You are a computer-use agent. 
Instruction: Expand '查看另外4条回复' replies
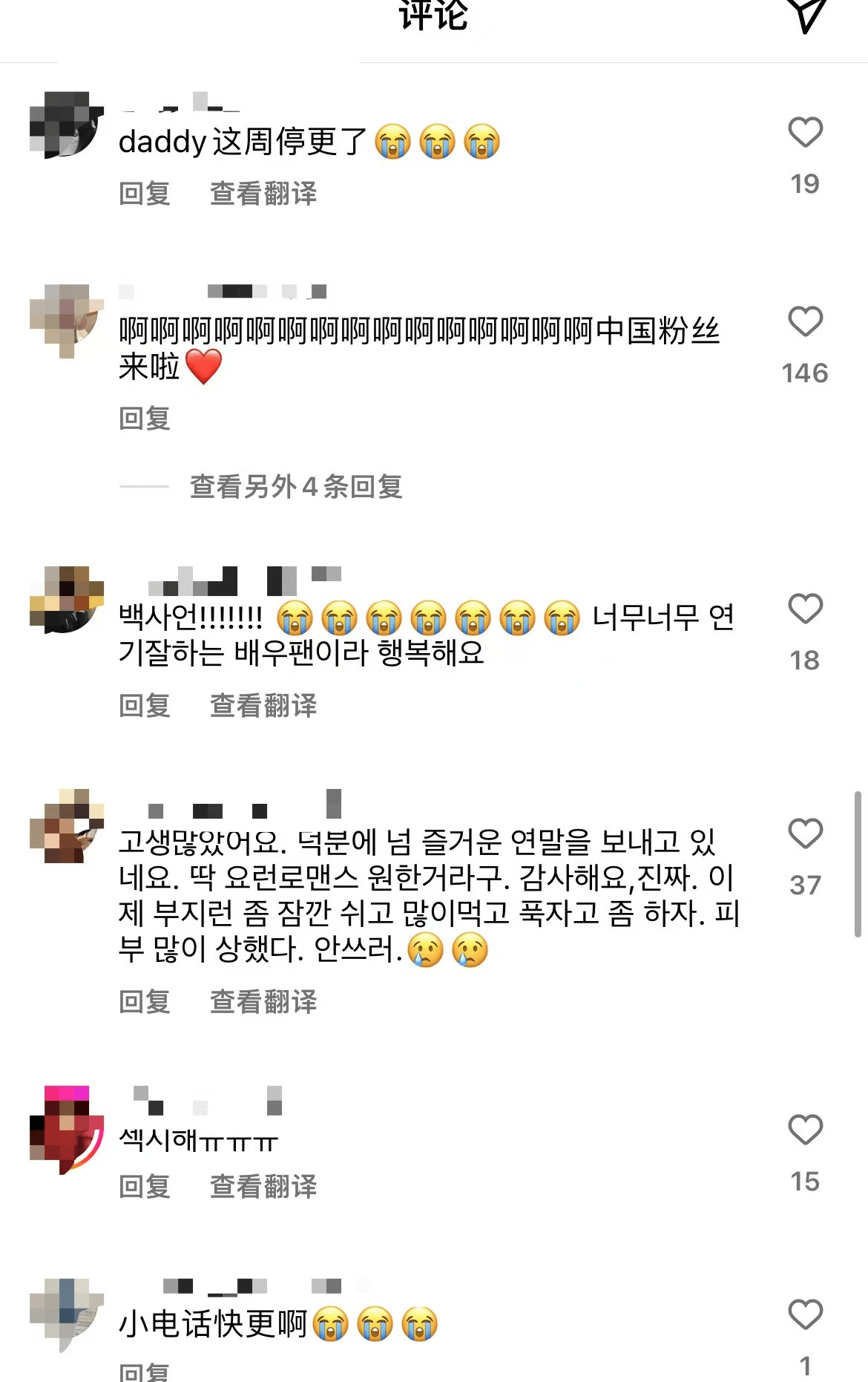296,487
